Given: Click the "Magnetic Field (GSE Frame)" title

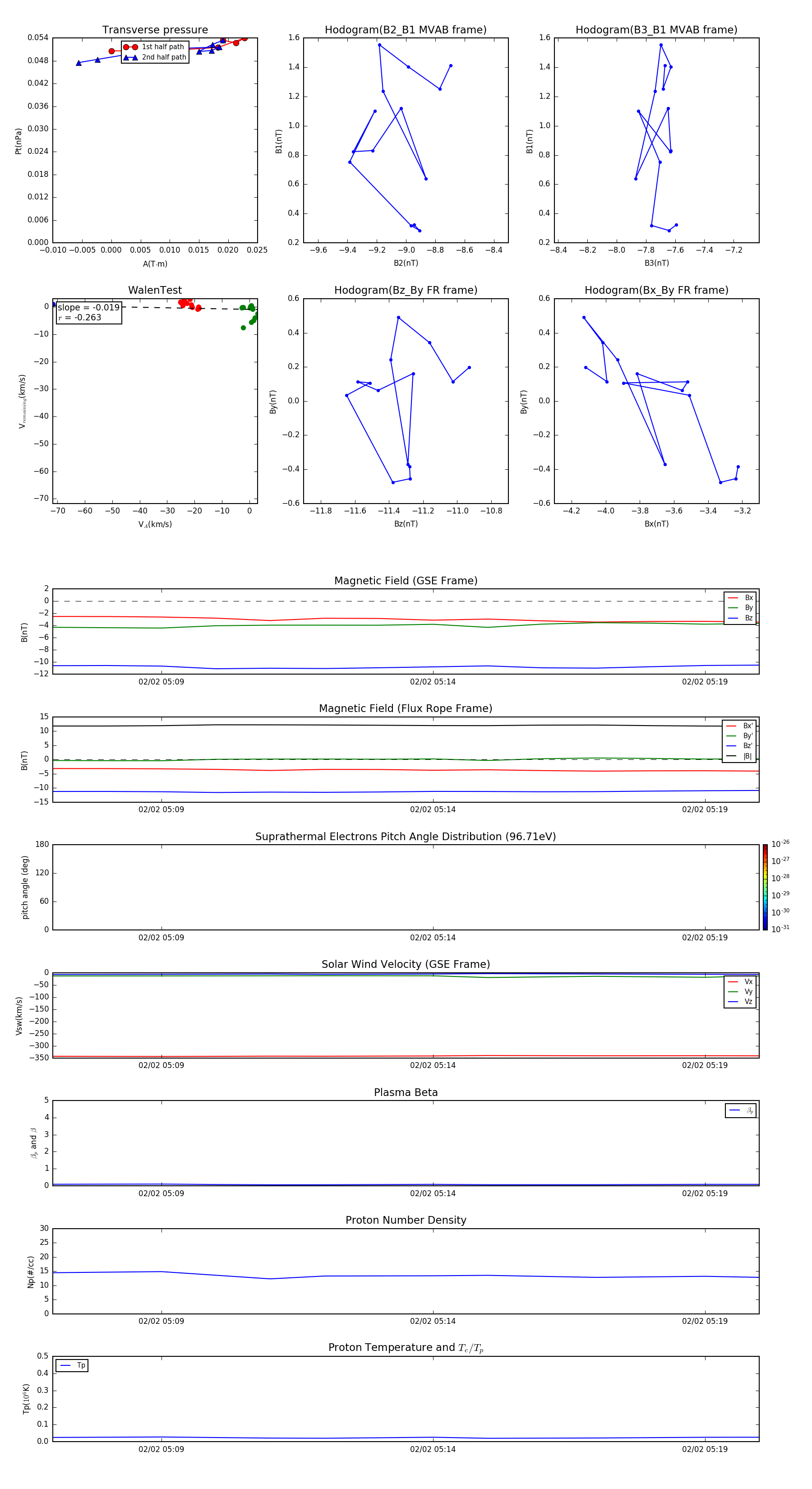Looking at the screenshot, I should pos(406,581).
